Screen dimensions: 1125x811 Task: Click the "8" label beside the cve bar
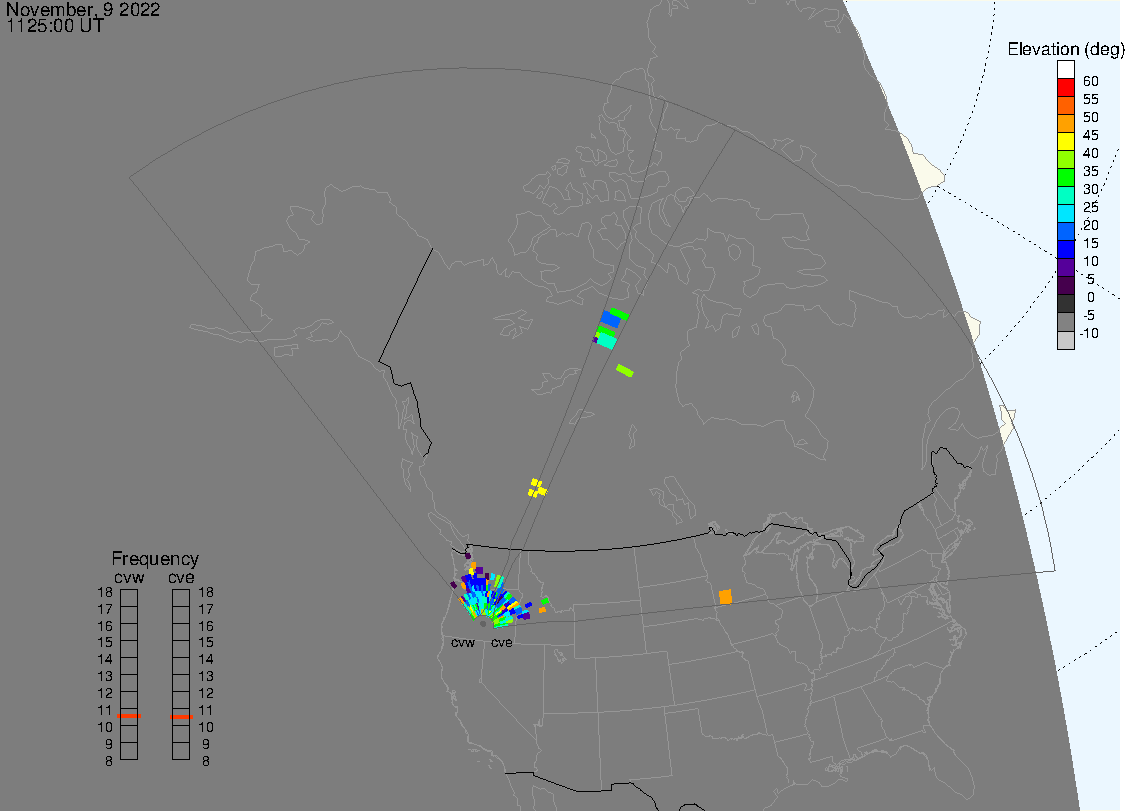point(206,761)
